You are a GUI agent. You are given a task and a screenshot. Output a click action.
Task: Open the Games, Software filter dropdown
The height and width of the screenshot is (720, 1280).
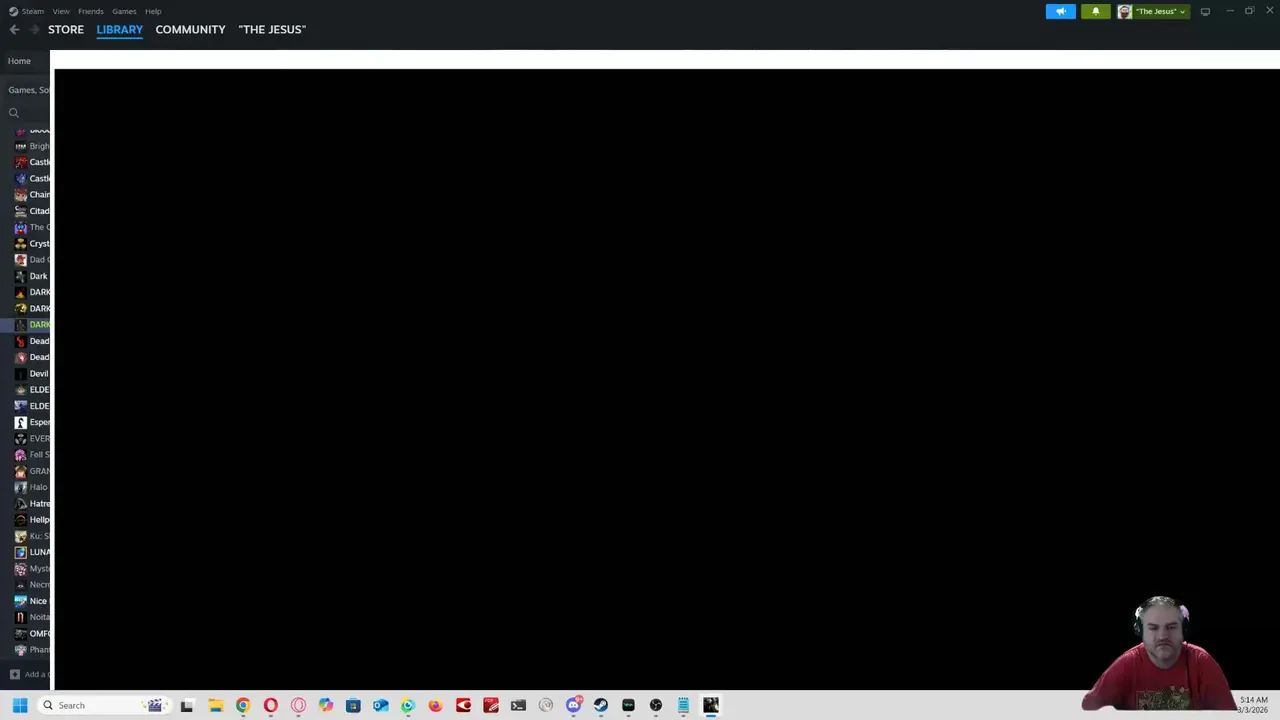coord(29,90)
